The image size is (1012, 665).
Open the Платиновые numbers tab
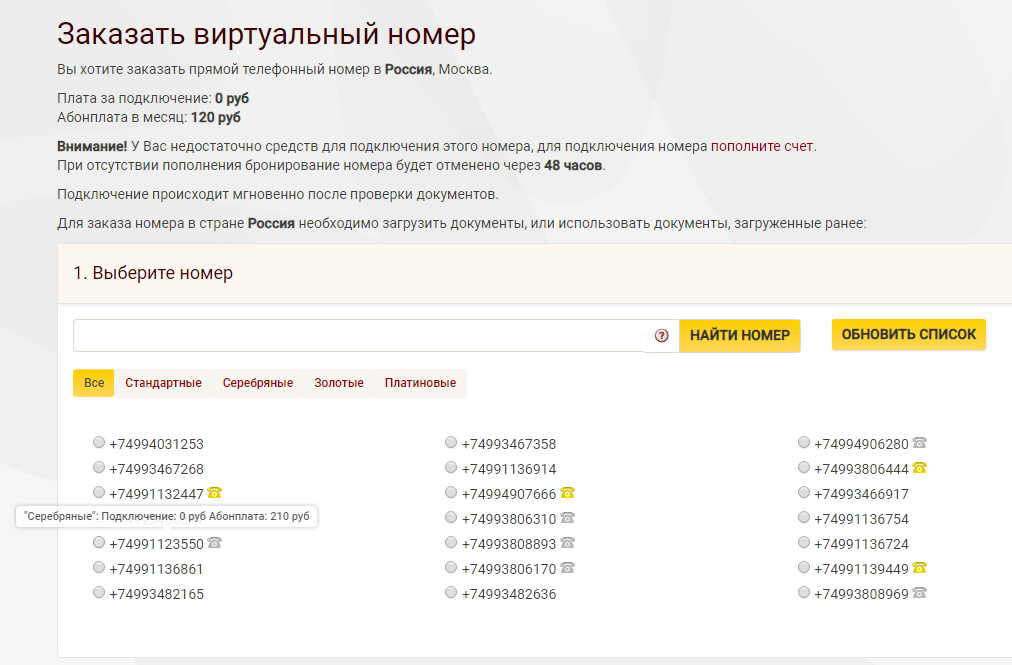click(x=420, y=383)
